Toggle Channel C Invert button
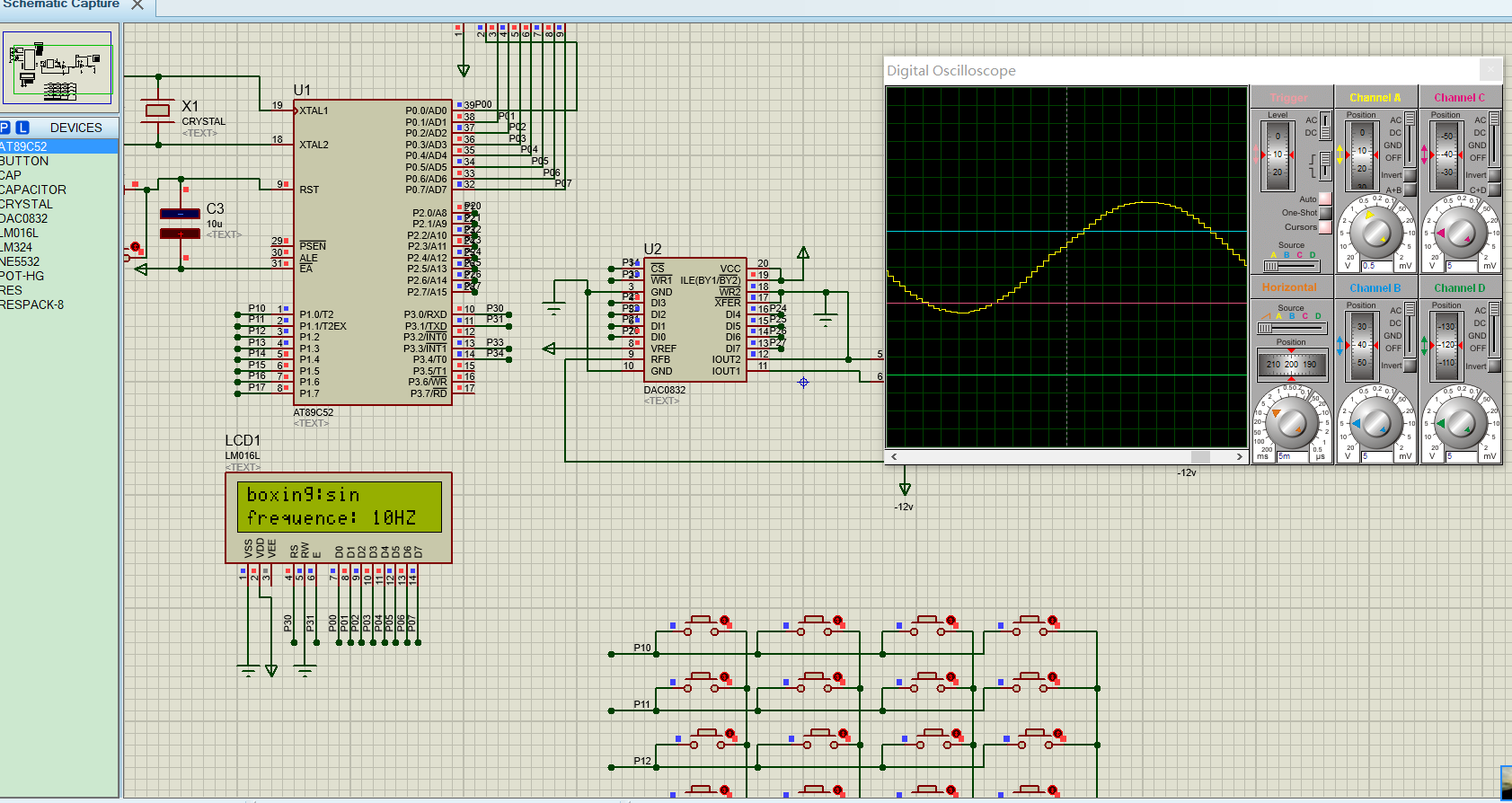This screenshot has width=1512, height=803. [x=1494, y=175]
